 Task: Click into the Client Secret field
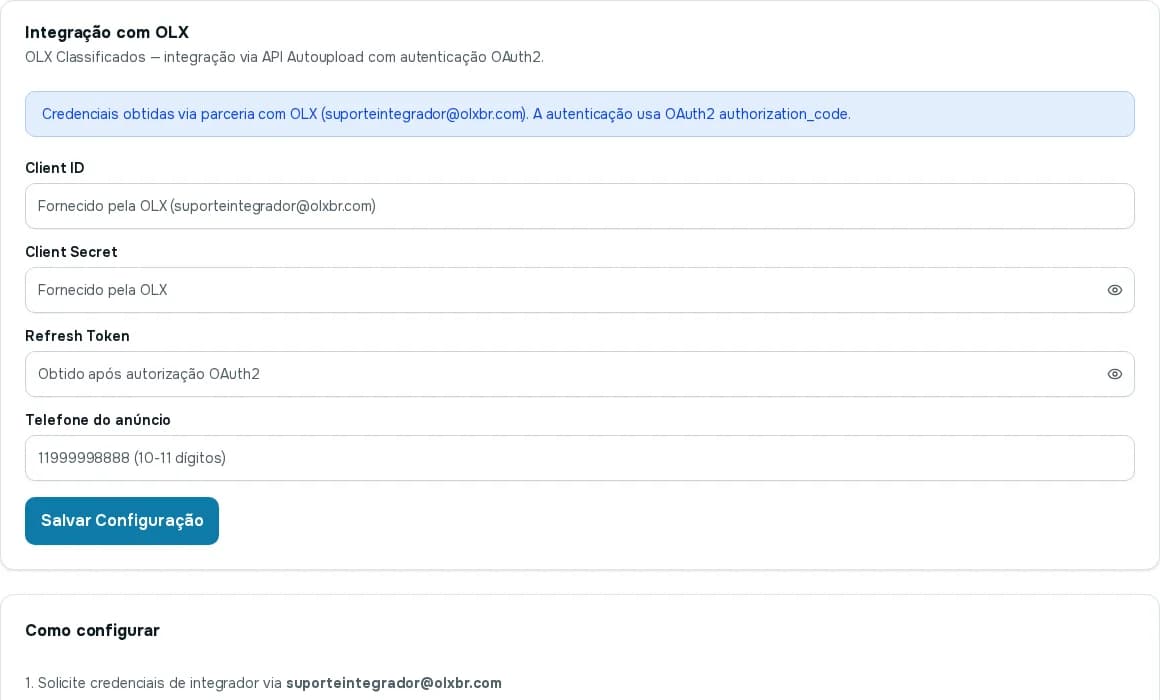point(579,290)
